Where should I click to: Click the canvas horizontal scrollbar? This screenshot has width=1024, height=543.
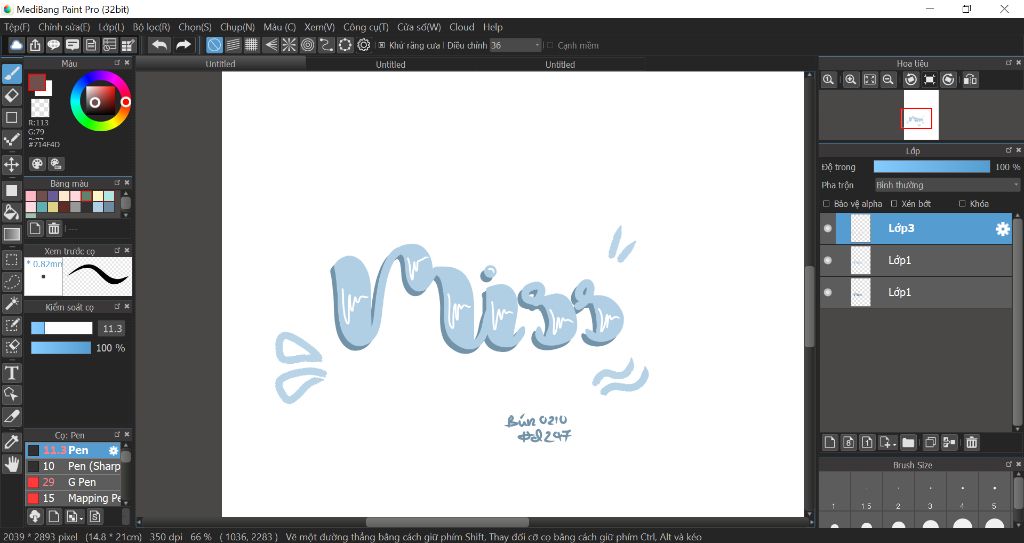click(447, 522)
